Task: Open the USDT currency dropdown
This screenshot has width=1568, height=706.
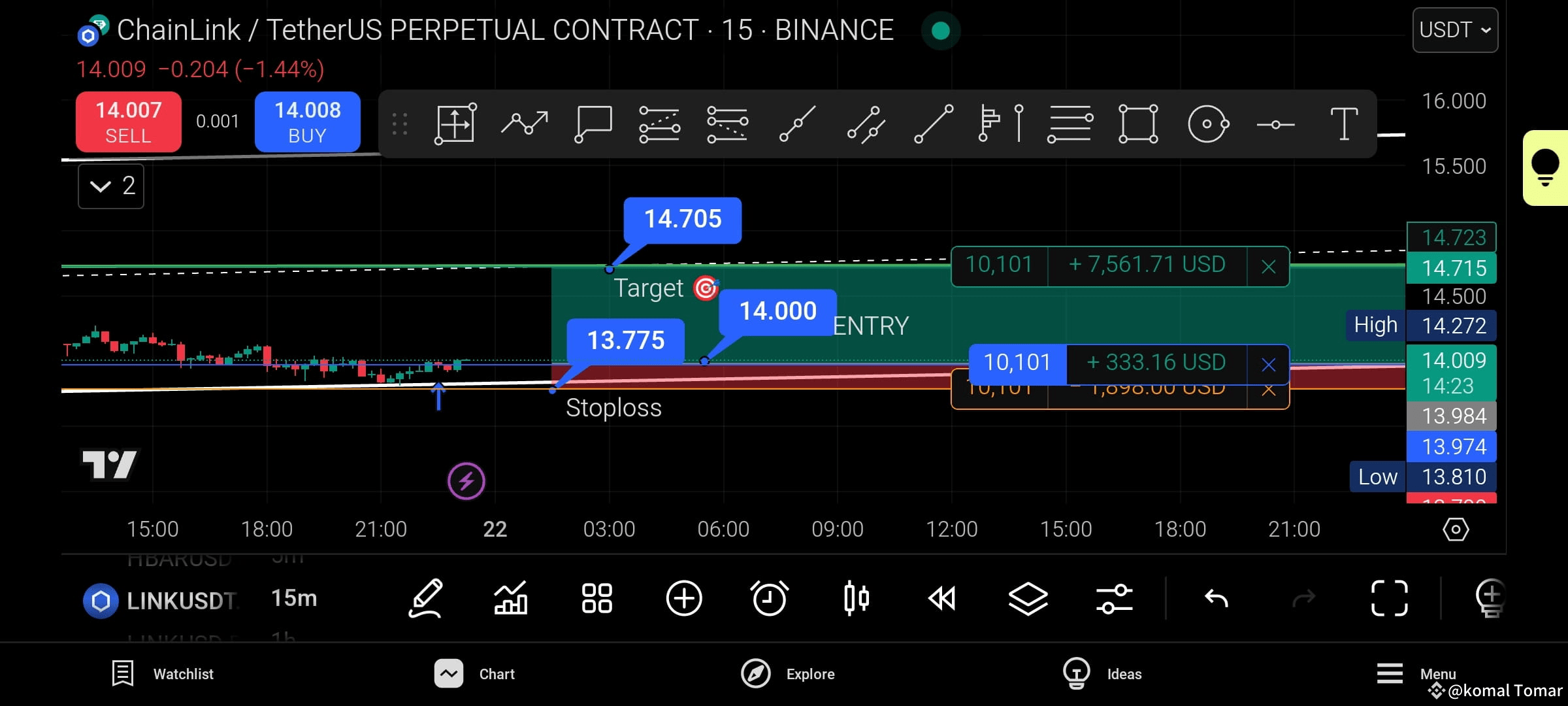Action: [x=1455, y=30]
